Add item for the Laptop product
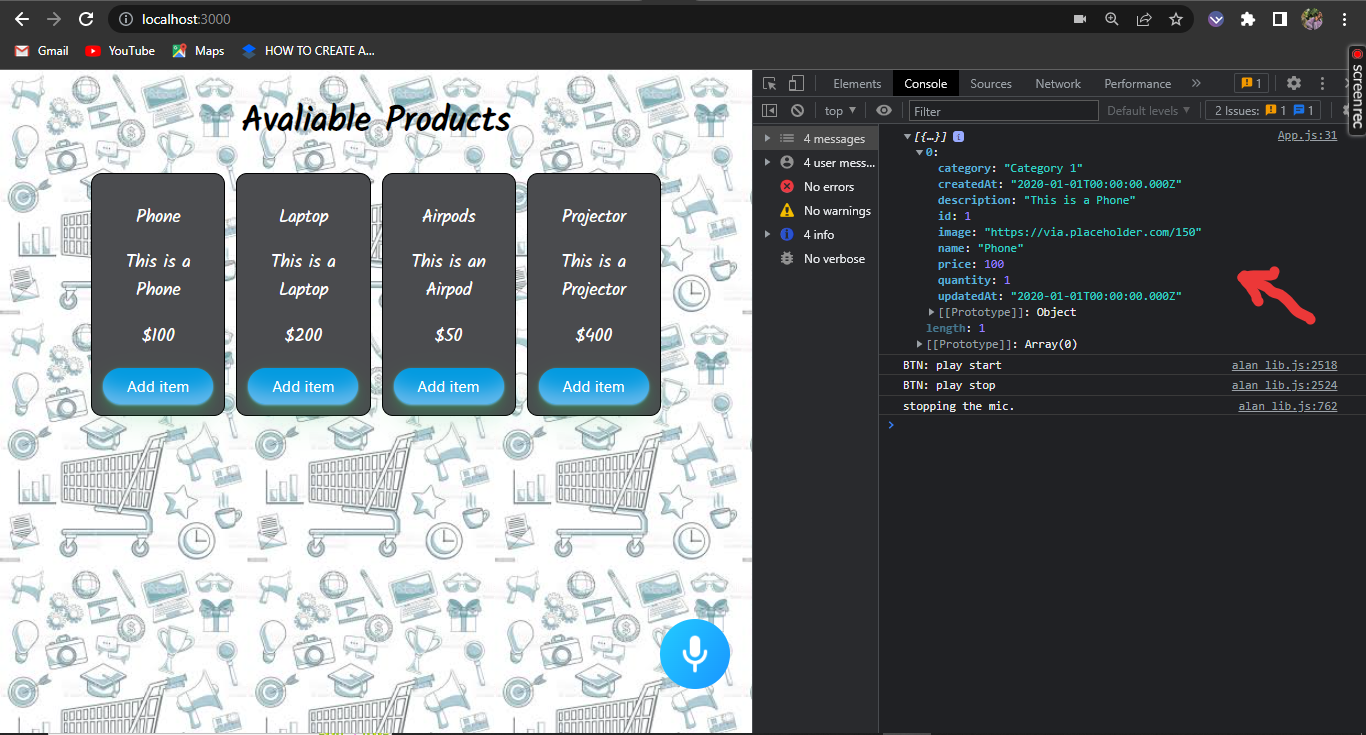Screen dimensions: 1366x735 pyautogui.click(x=303, y=386)
